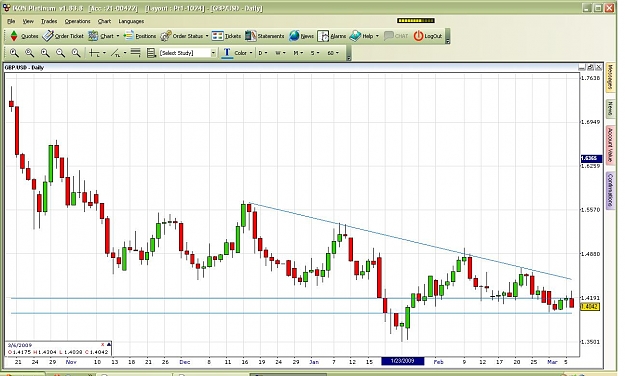The width and height of the screenshot is (625, 376).
Task: Open the Tickets window
Action: coord(226,36)
